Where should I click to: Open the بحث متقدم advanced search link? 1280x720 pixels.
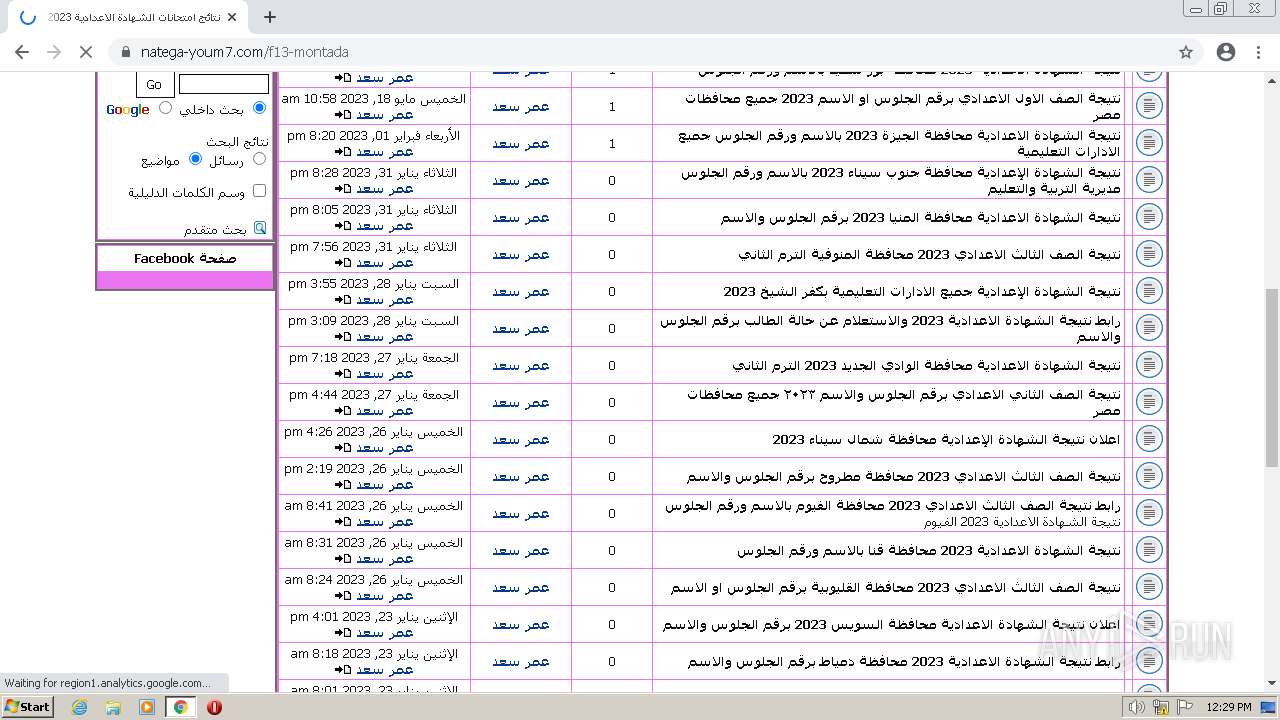click(x=215, y=229)
